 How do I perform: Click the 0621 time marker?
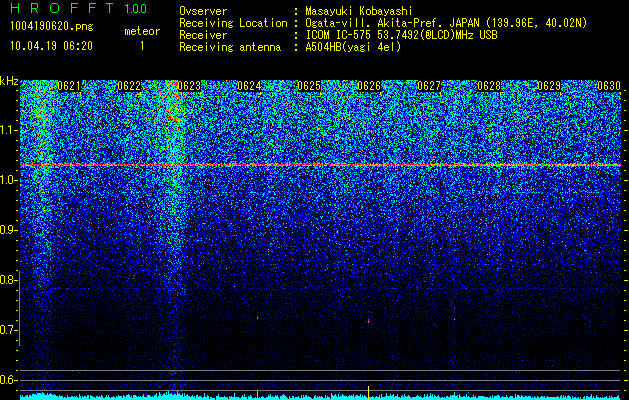pyautogui.click(x=69, y=86)
